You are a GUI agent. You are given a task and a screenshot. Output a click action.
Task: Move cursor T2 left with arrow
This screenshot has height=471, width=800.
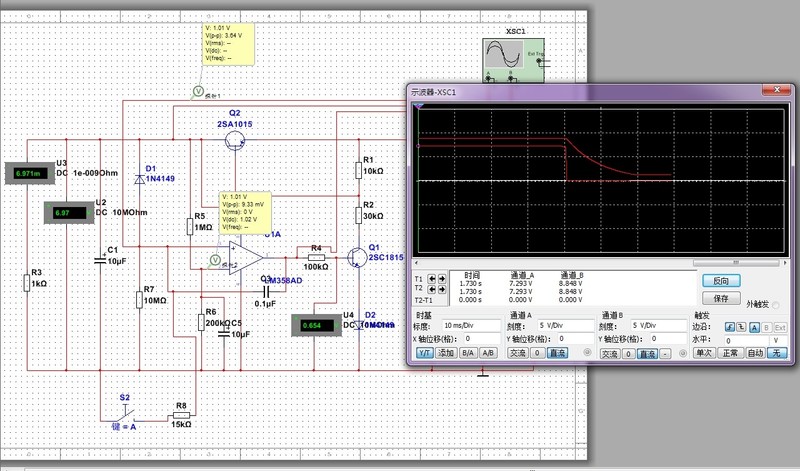pos(431,289)
